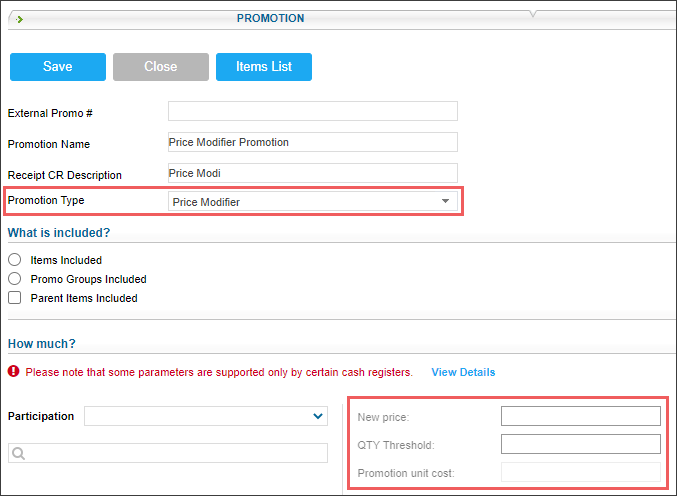This screenshot has width=677, height=496.
Task: Expand the Participation dropdown
Action: click(x=206, y=416)
